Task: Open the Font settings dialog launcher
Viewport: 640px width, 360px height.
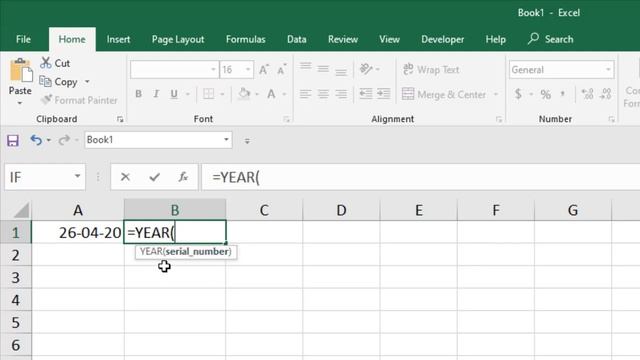Action: tap(287, 119)
